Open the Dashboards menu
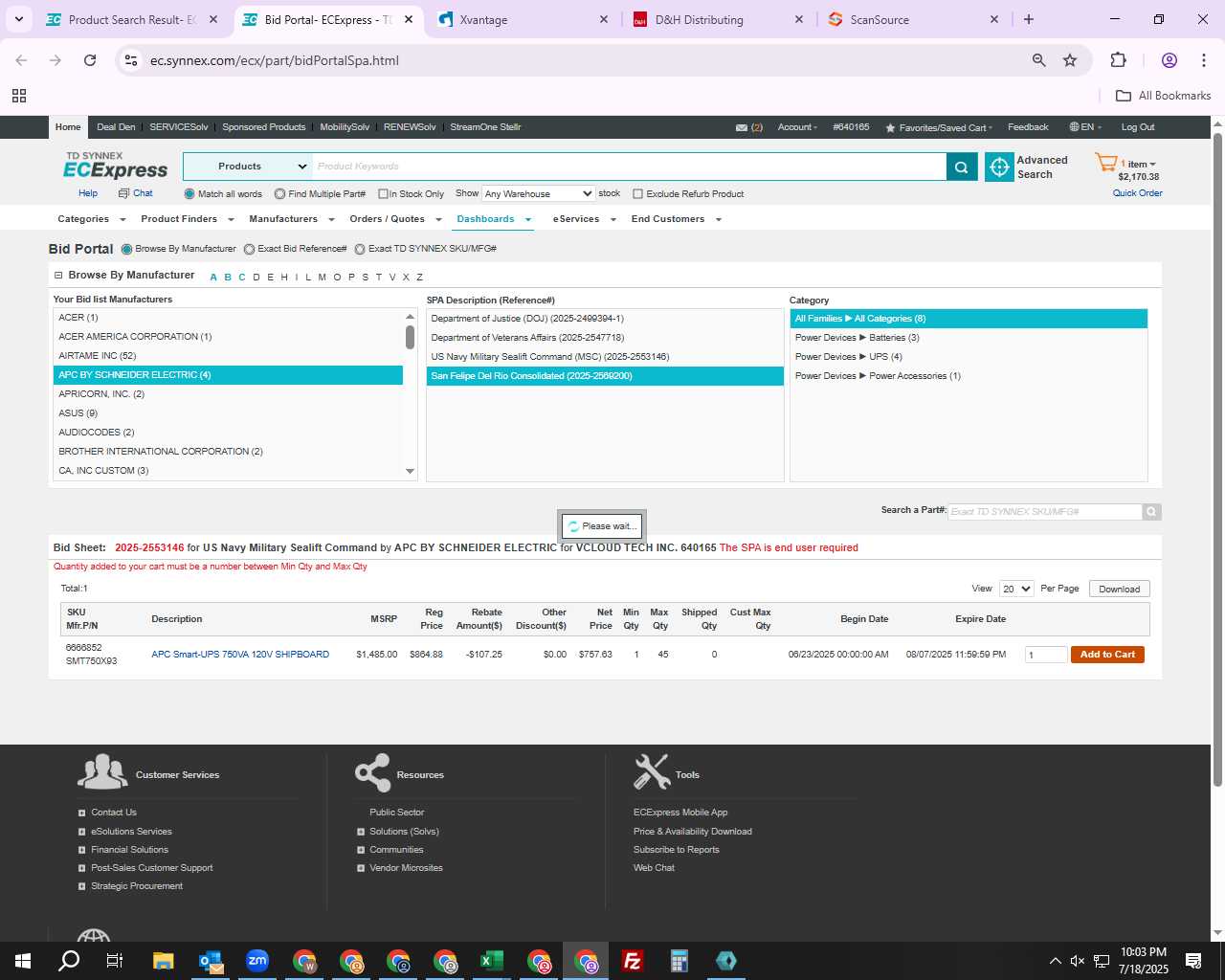 [494, 219]
